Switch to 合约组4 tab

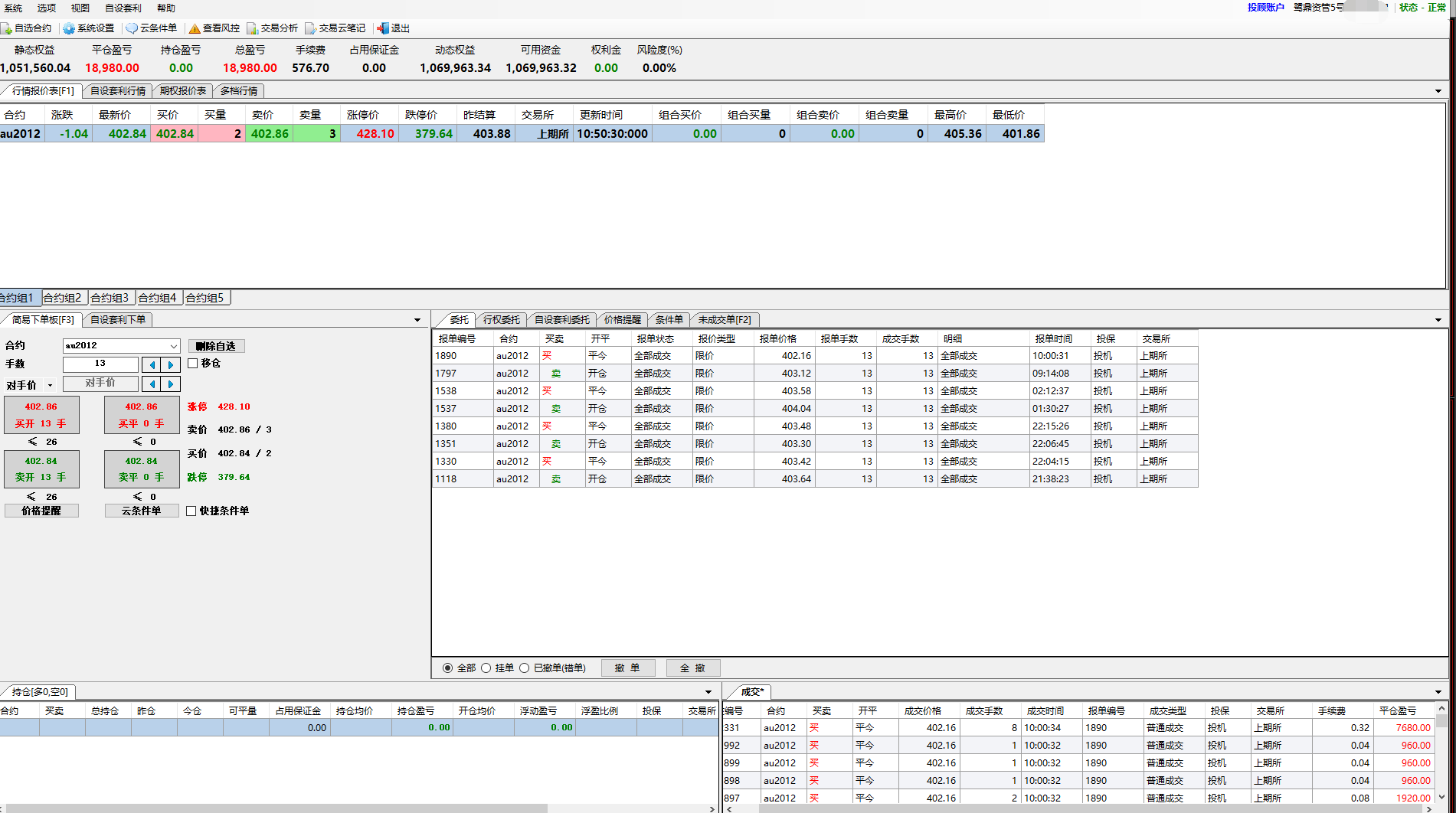[158, 298]
